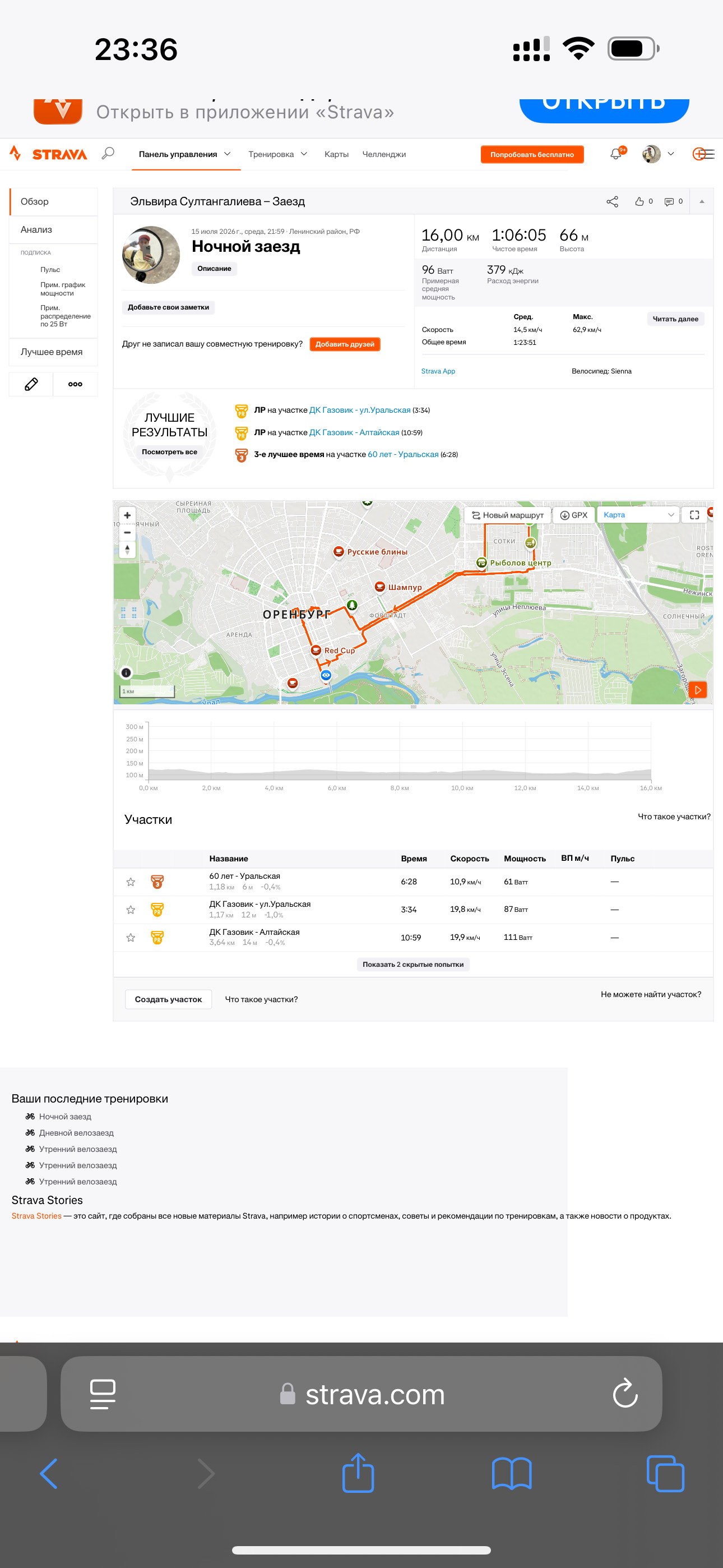The image size is (723, 1568).
Task: Click Посмотреть все best results
Action: pos(170,451)
